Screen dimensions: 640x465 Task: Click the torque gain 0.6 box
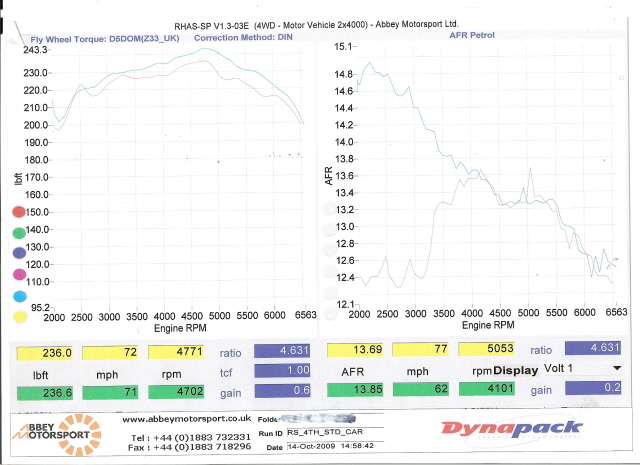pyautogui.click(x=282, y=391)
